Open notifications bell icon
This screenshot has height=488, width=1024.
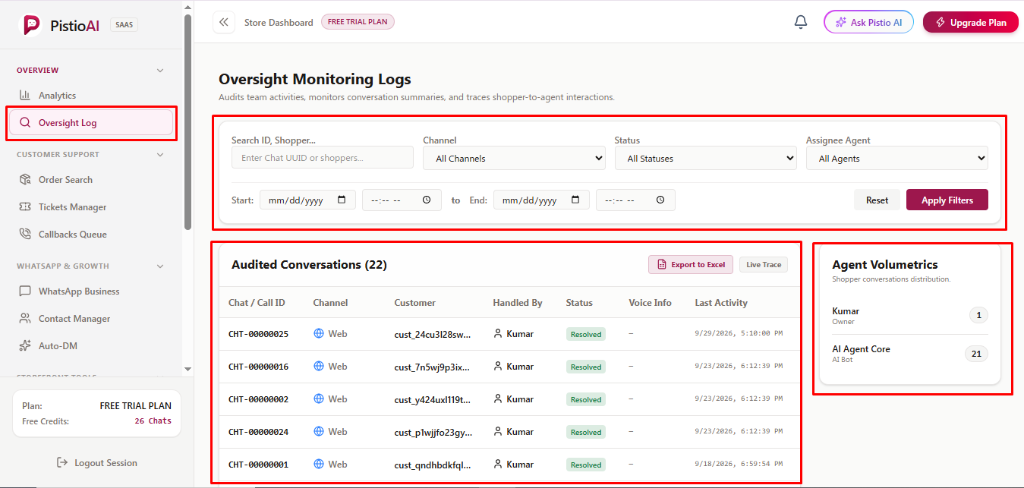pos(801,22)
